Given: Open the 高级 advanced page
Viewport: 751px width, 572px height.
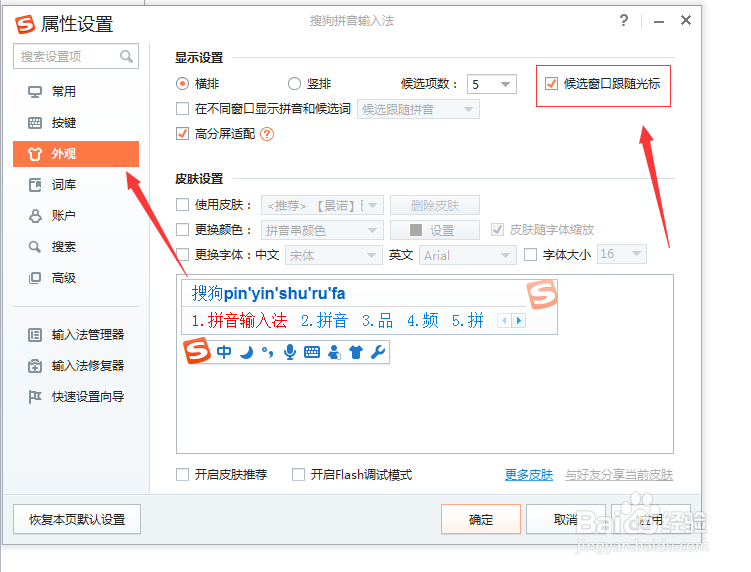Looking at the screenshot, I should tap(76, 278).
